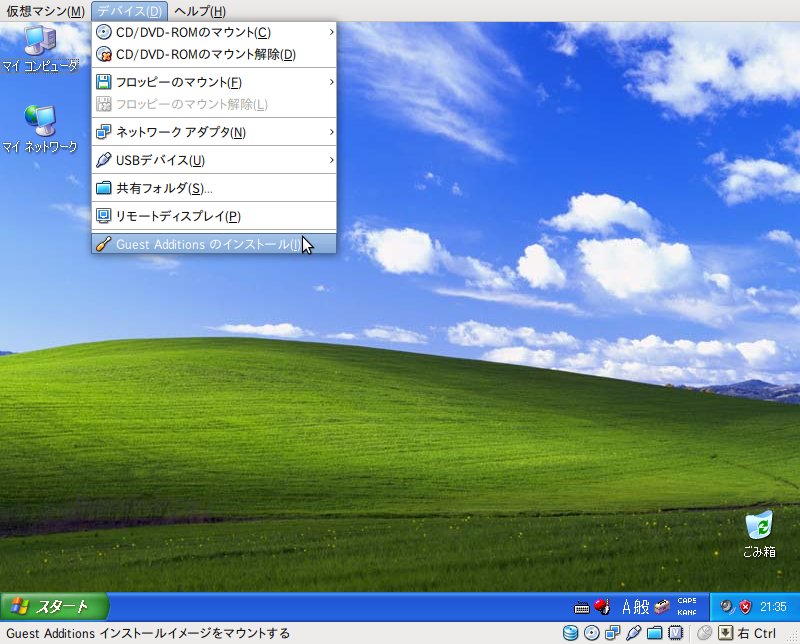Click the USB plug icon in menu
800x644 pixels.
tap(104, 160)
